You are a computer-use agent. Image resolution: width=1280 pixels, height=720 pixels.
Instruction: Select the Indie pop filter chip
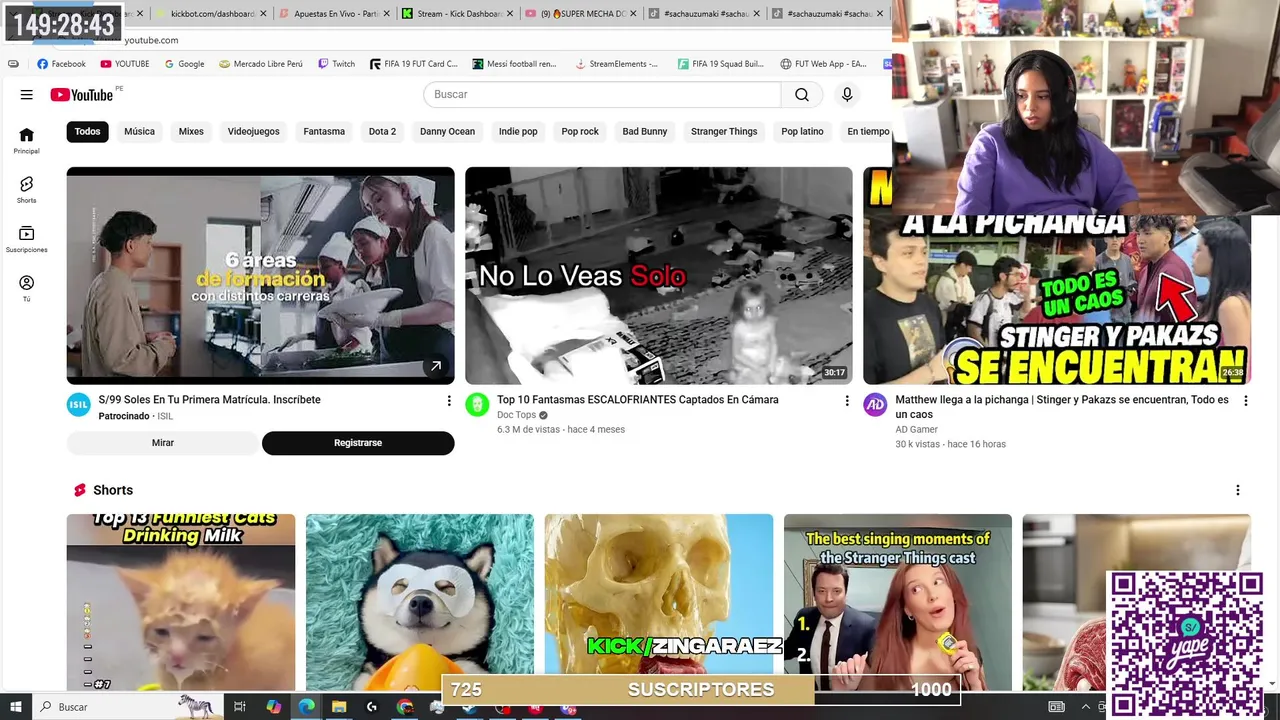point(518,131)
